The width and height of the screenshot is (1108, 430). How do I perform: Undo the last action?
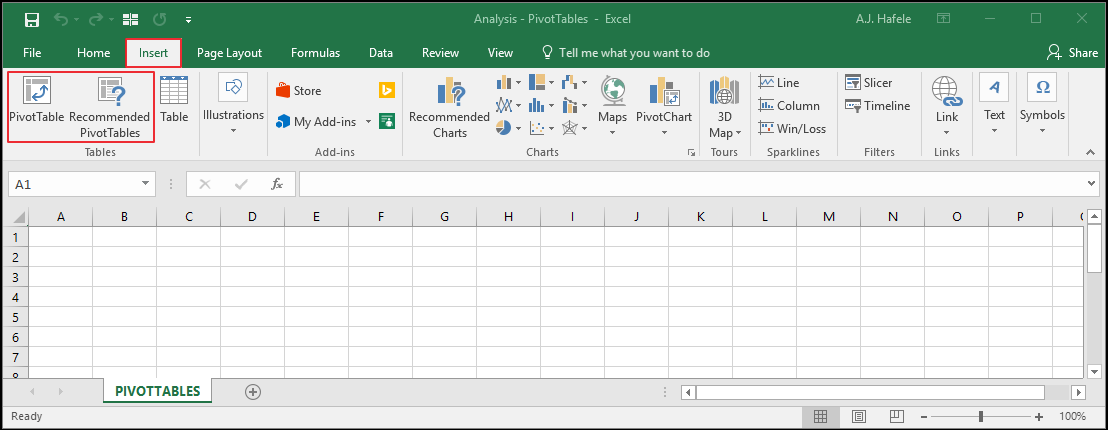tap(61, 18)
